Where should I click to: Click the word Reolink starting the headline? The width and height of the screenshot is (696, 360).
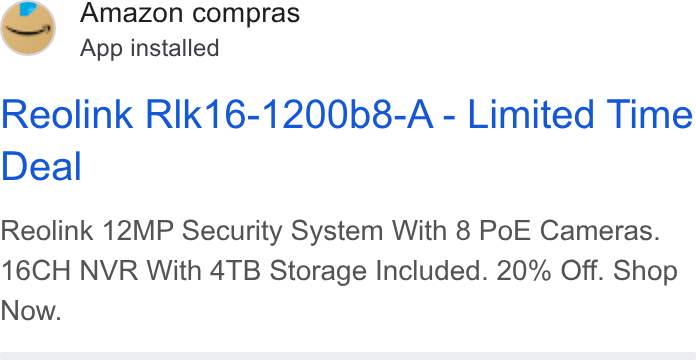[x=67, y=114]
